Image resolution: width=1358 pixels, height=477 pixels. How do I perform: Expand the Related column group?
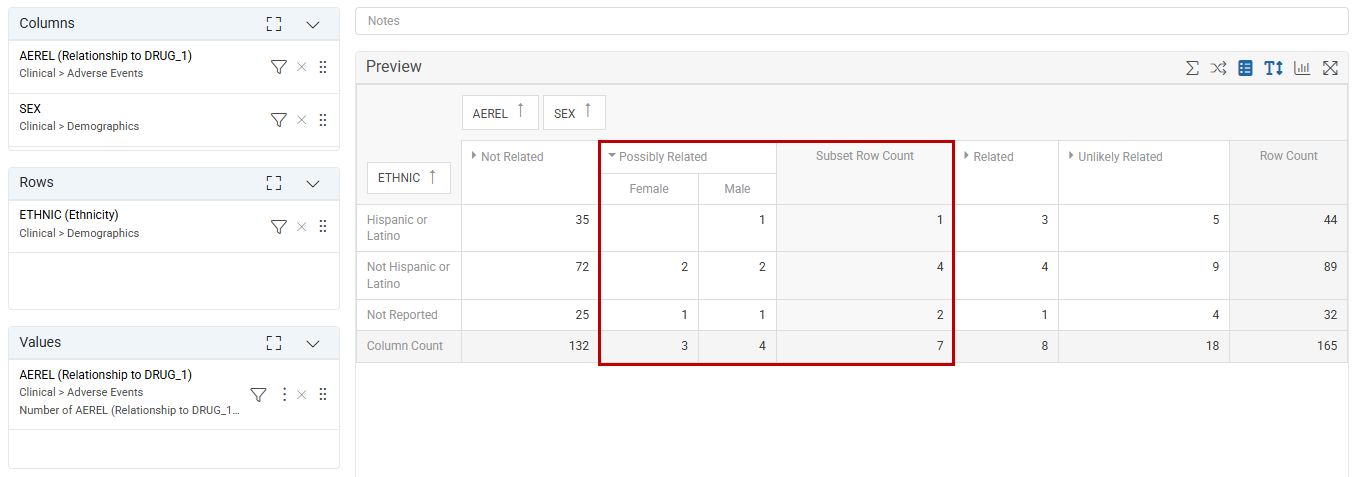point(966,156)
